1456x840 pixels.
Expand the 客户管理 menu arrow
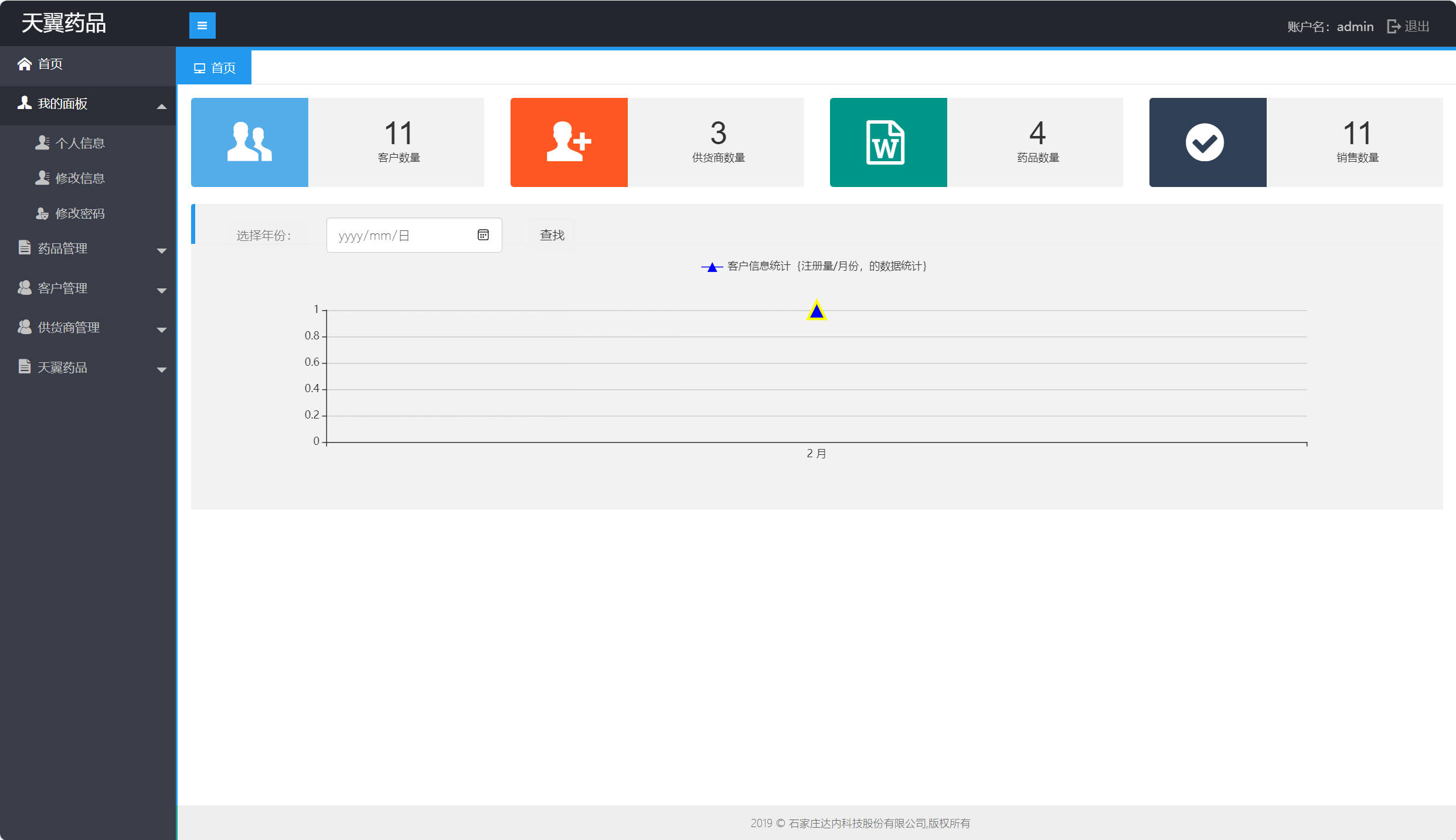click(x=161, y=290)
